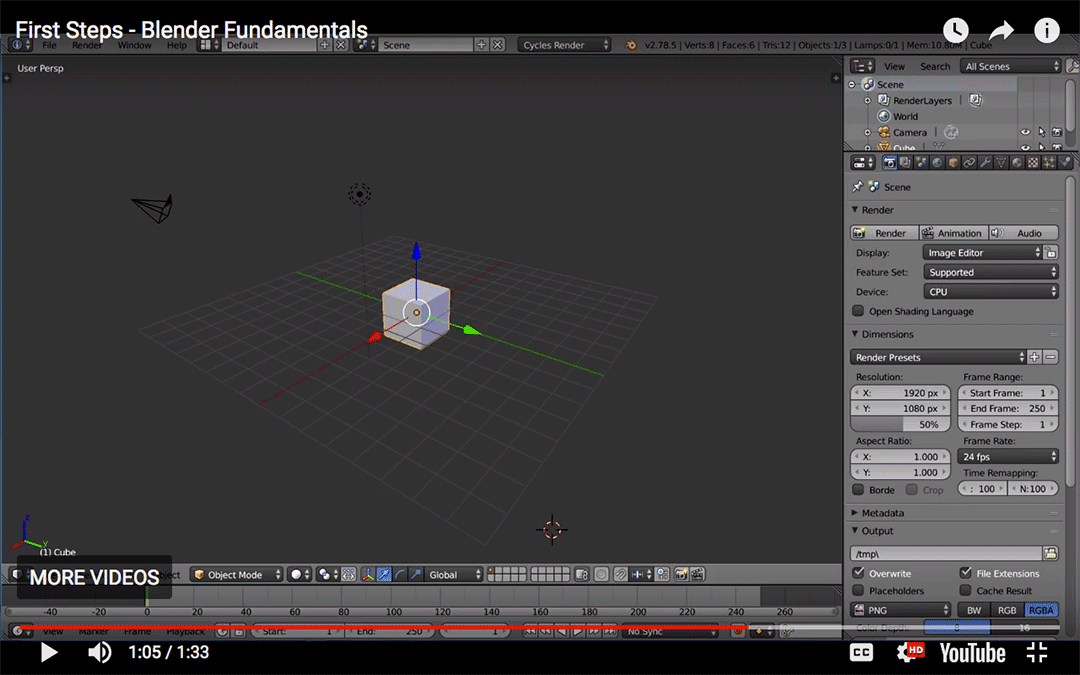Click the folder icon beside /tmp\ output path
This screenshot has width=1080, height=675.
click(x=1050, y=553)
